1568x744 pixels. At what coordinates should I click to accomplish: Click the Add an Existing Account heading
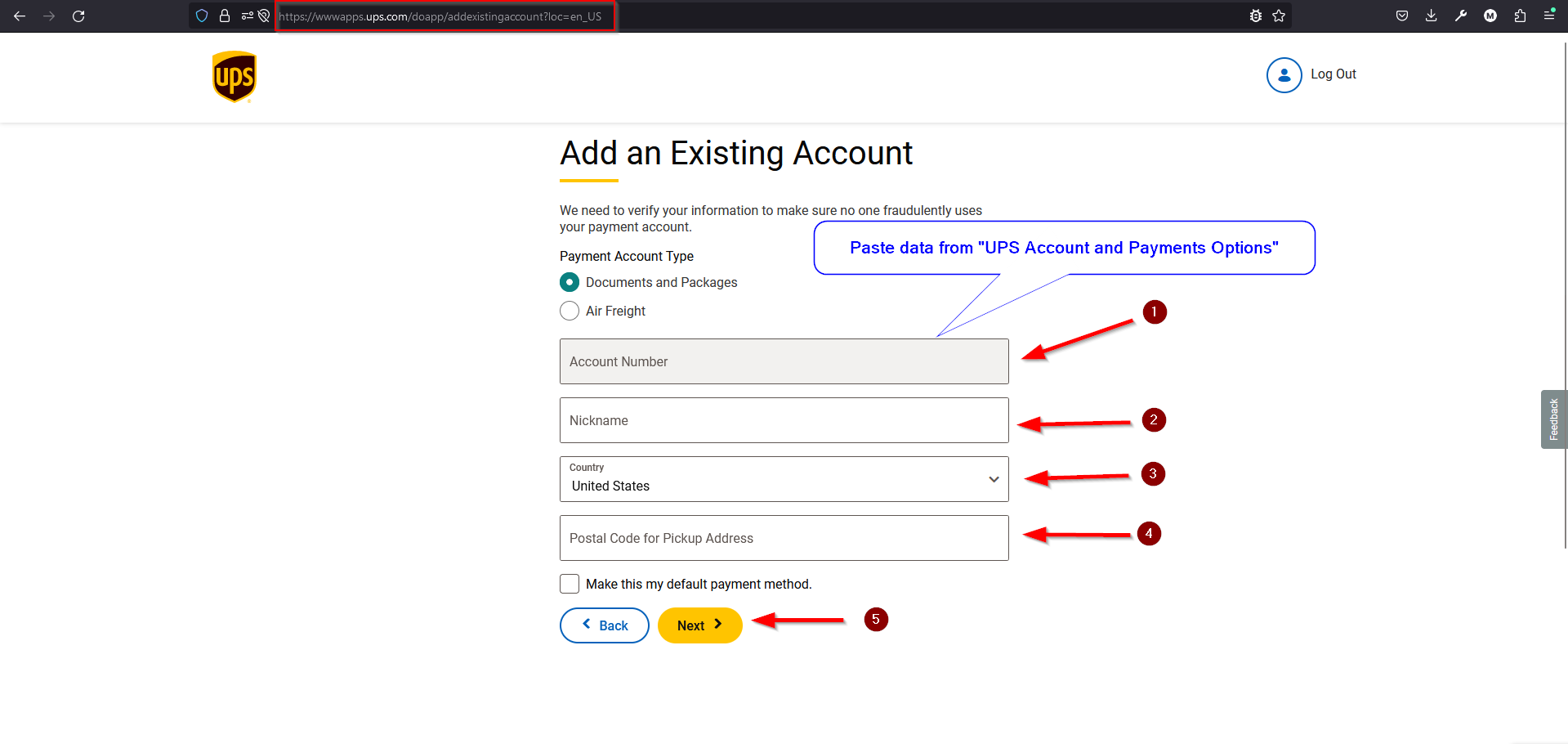click(736, 153)
